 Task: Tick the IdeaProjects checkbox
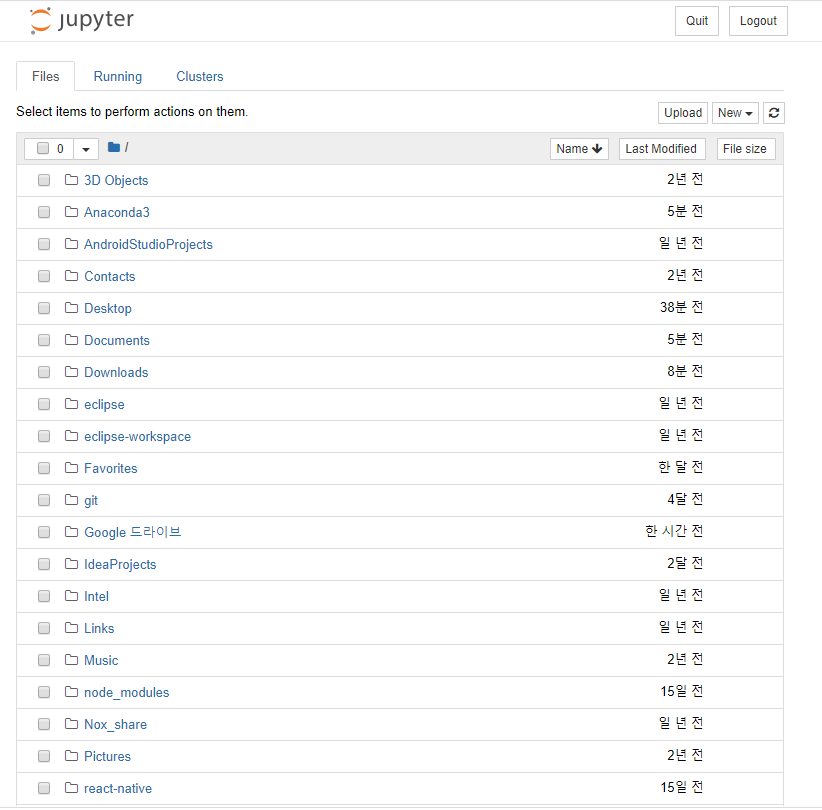(x=44, y=564)
